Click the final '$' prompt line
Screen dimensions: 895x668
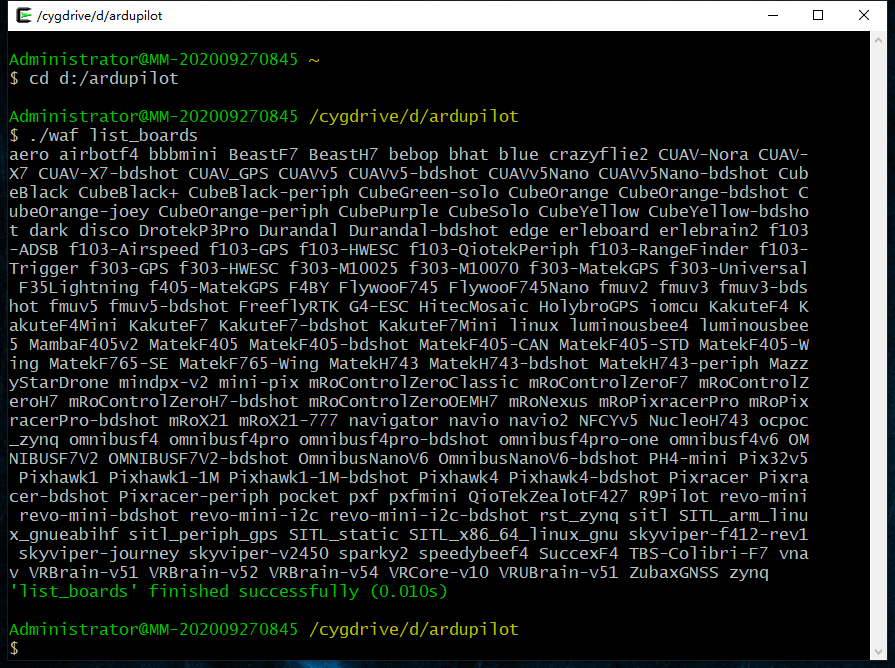click(14, 648)
